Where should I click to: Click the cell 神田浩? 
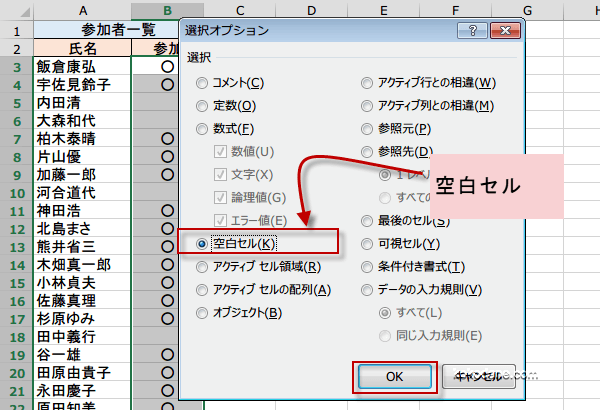pos(82,211)
